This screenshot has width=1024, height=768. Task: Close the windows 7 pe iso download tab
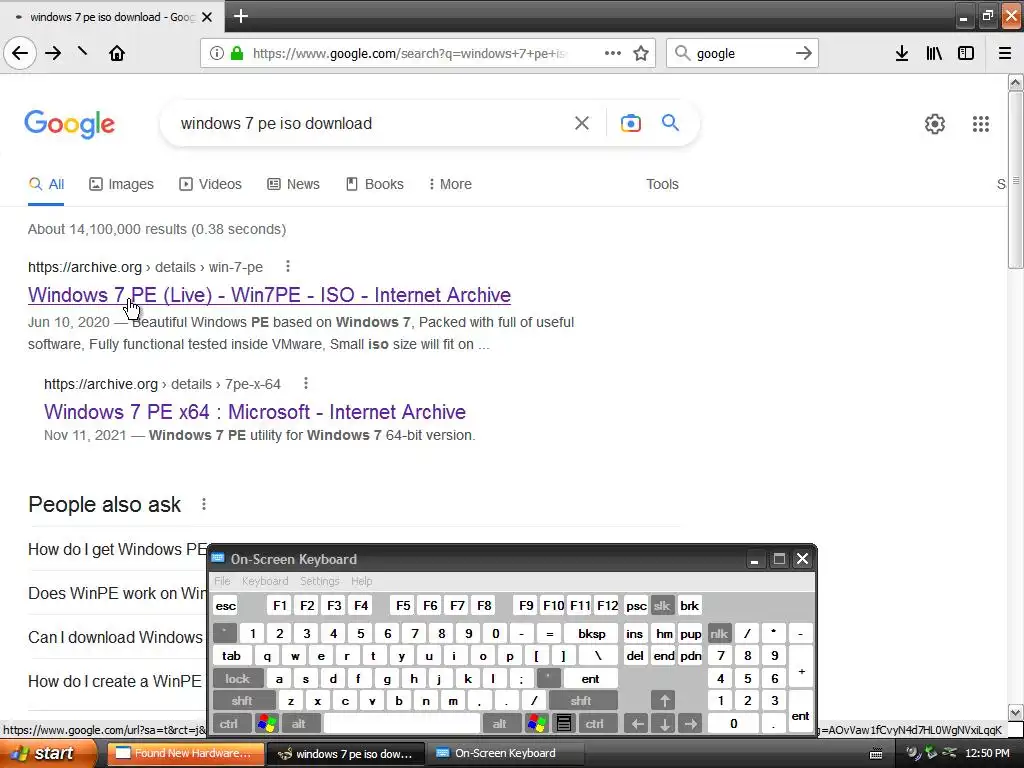click(207, 17)
